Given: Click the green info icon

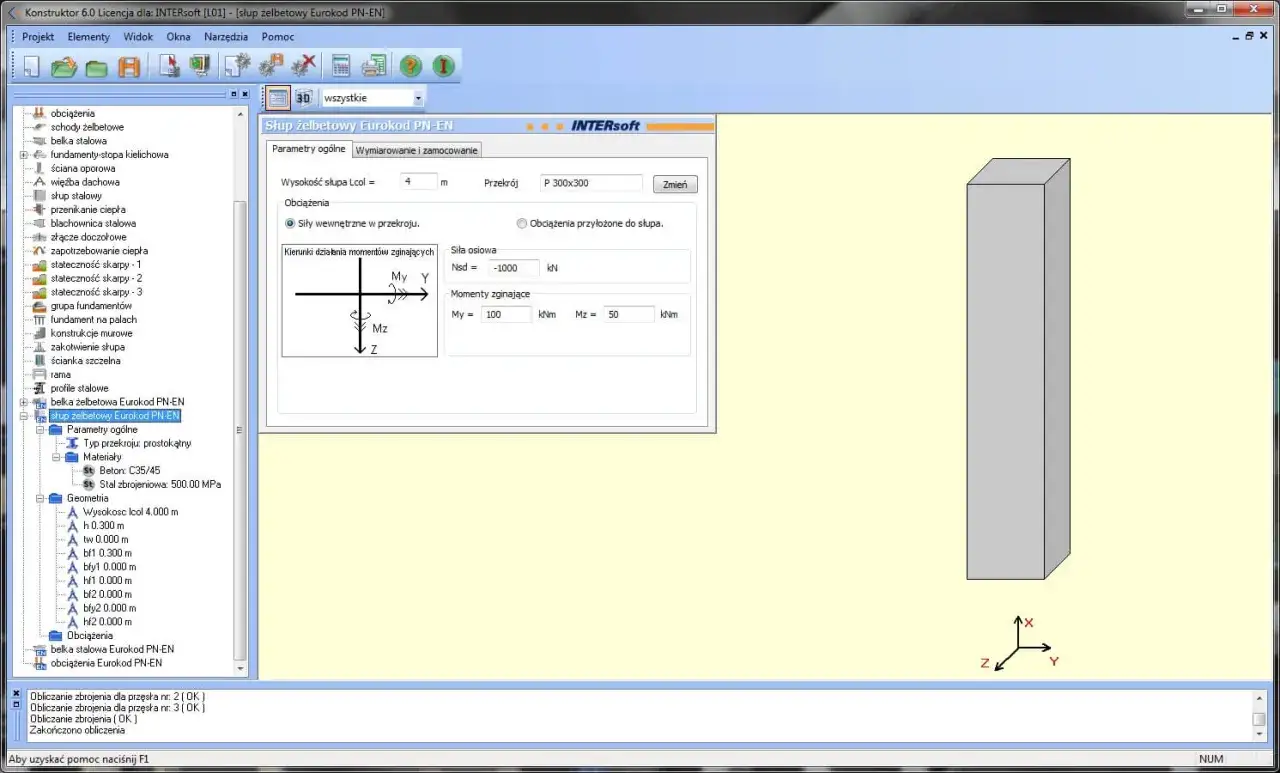Looking at the screenshot, I should click(x=443, y=66).
